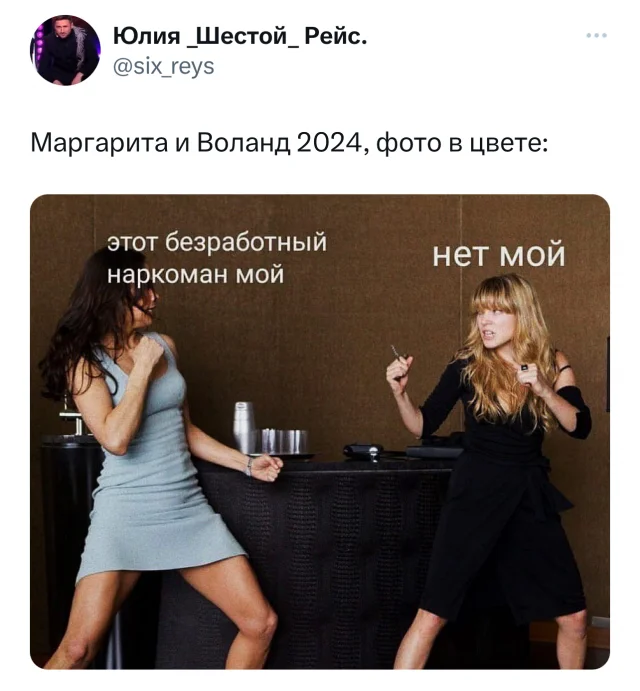Click the words фото в цвете
Screen dimensions: 640x691
click(x=462, y=144)
